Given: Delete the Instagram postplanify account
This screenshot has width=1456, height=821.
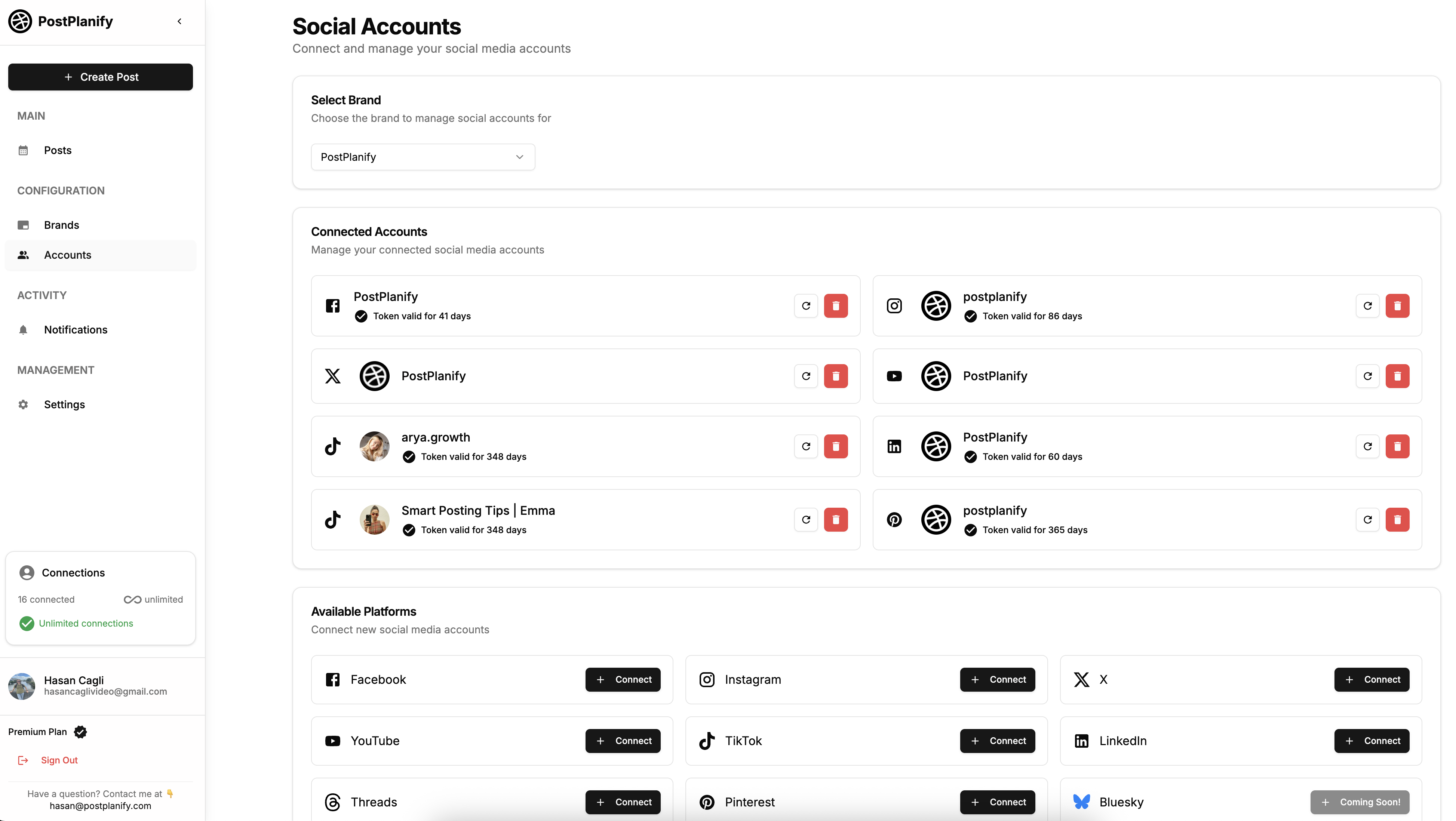Looking at the screenshot, I should coord(1397,306).
